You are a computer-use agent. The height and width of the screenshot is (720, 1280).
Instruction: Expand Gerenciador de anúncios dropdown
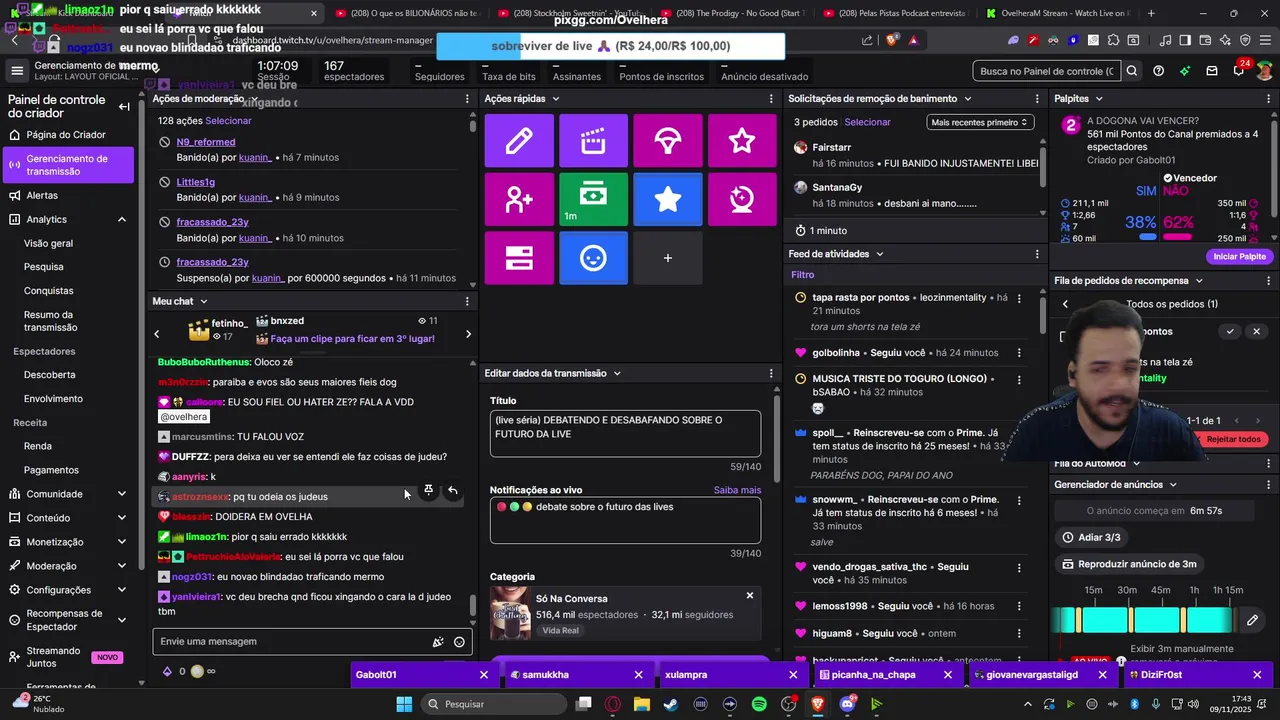(x=1173, y=485)
